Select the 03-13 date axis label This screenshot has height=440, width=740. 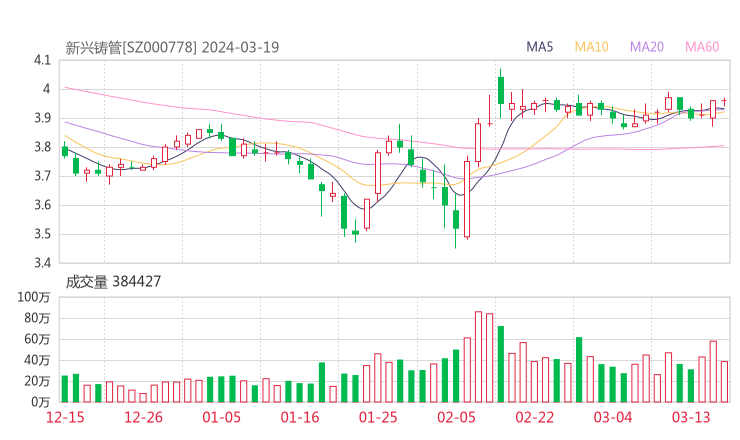pyautogui.click(x=692, y=417)
